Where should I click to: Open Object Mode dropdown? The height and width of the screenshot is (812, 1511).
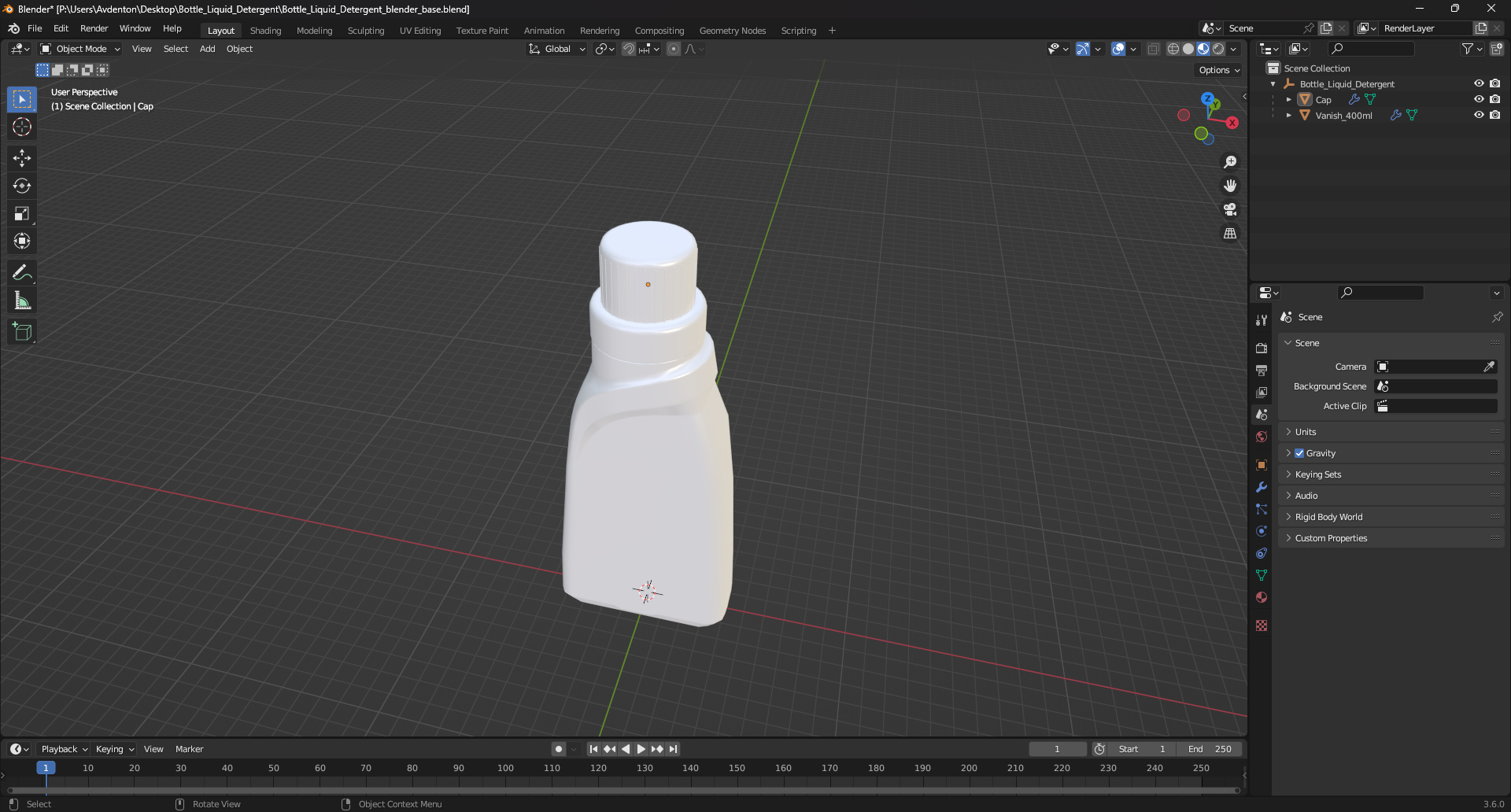coord(80,49)
